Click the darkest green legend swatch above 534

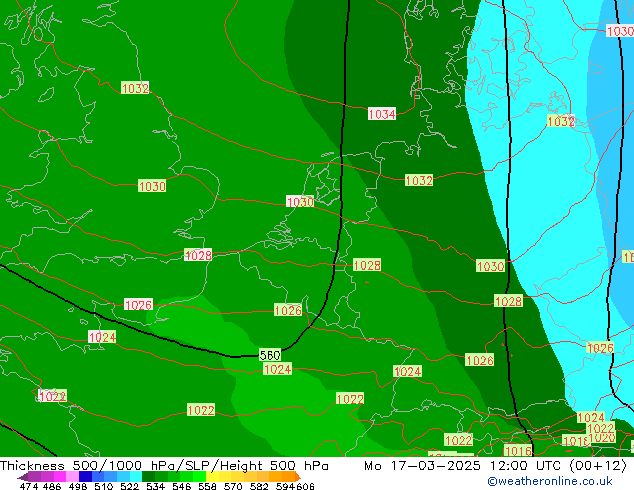(149, 476)
